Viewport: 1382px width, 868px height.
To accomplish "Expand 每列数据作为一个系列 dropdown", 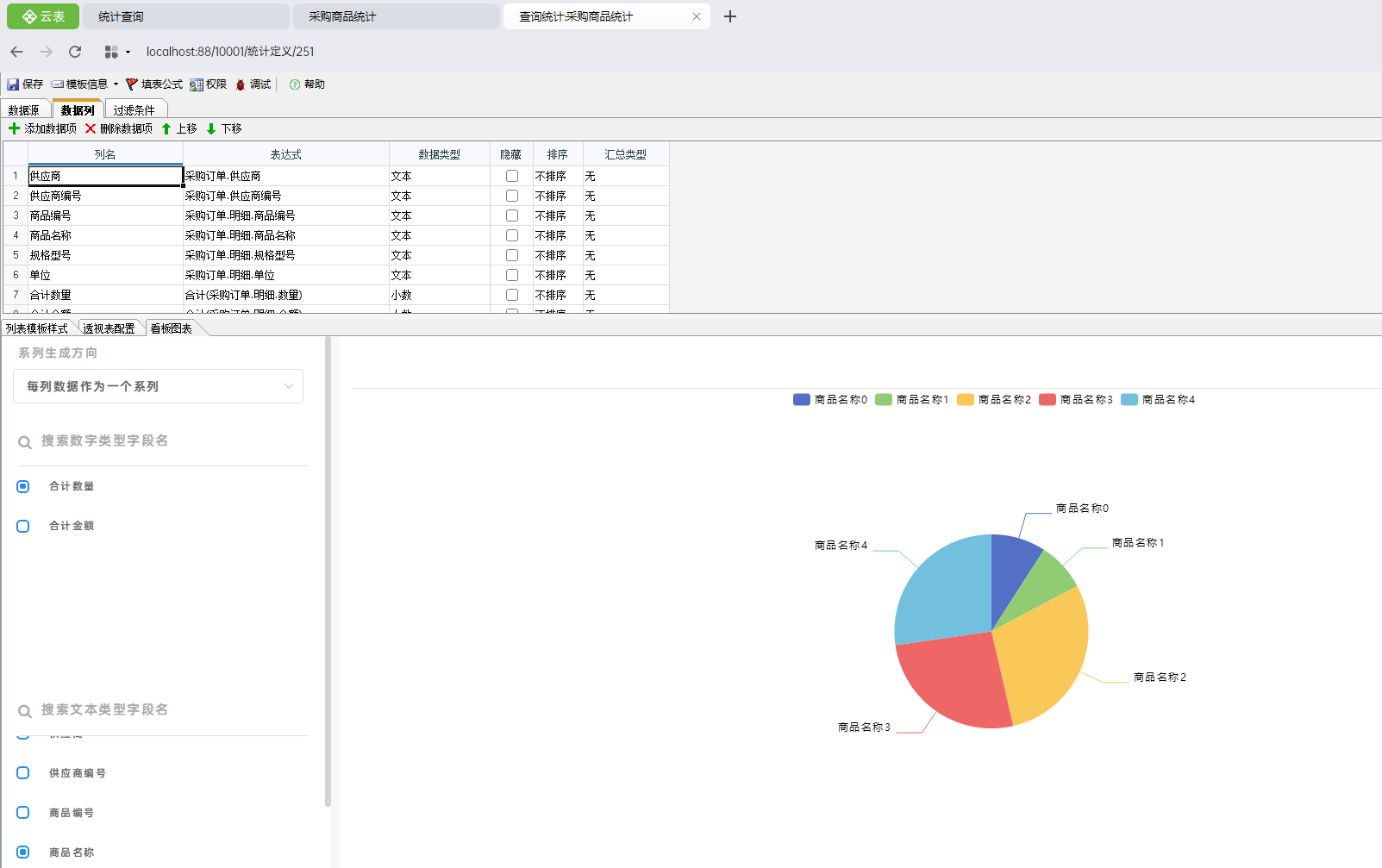I will click(x=158, y=386).
